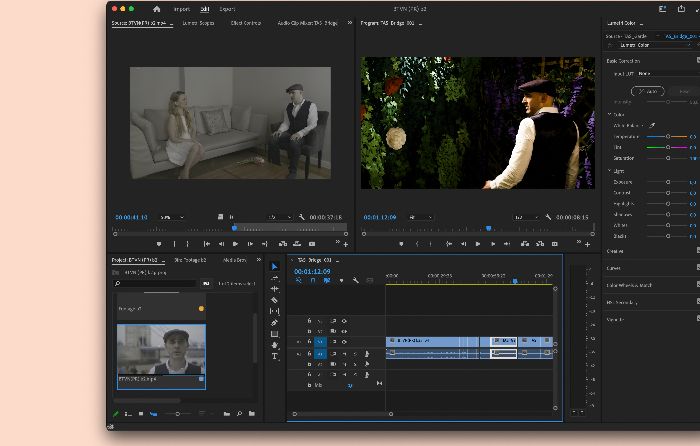Screen dimensions: 700x446
Task: Export frame from Program monitor
Action: pos(554,244)
